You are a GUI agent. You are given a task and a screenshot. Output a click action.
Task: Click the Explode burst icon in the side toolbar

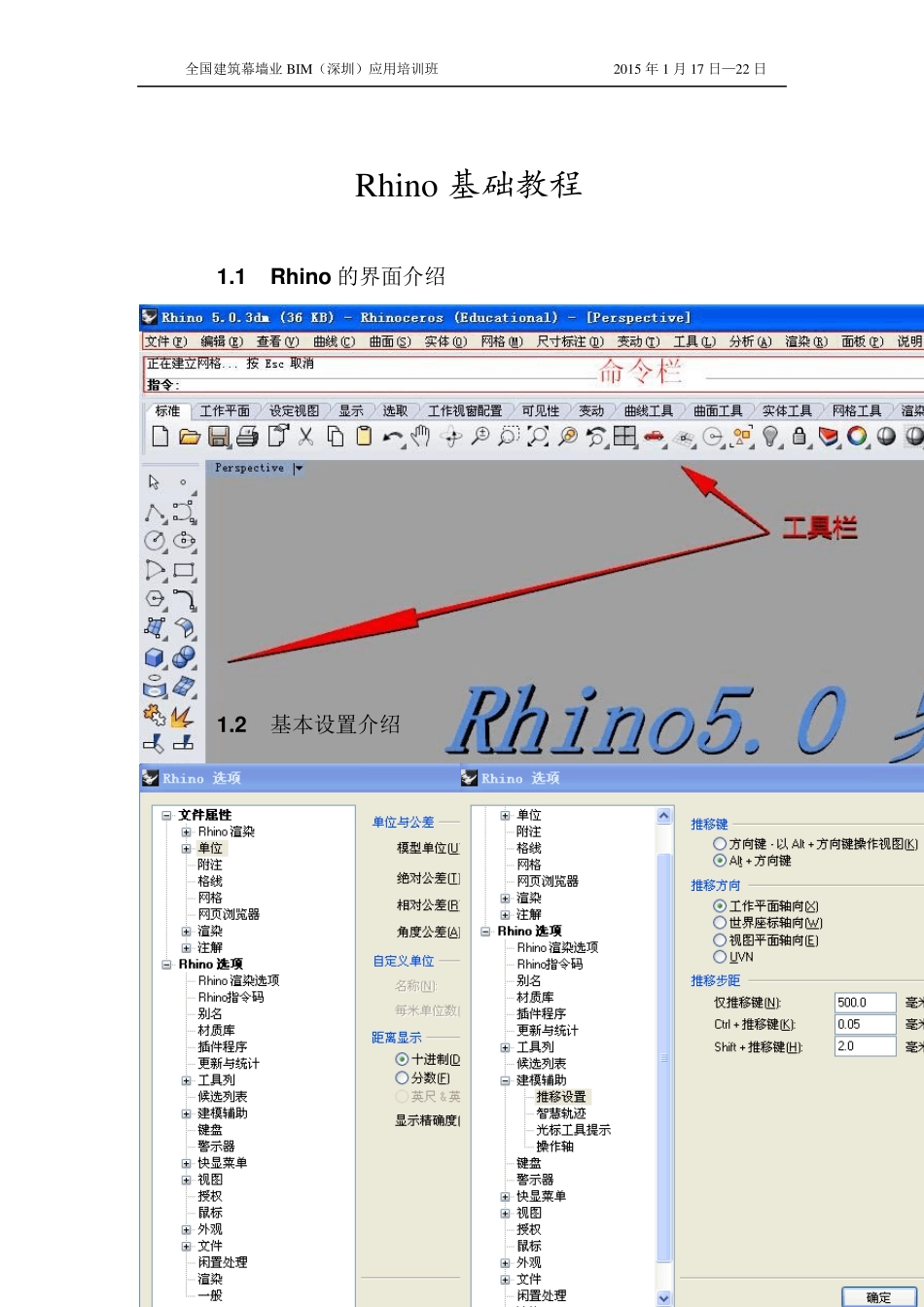pos(184,717)
